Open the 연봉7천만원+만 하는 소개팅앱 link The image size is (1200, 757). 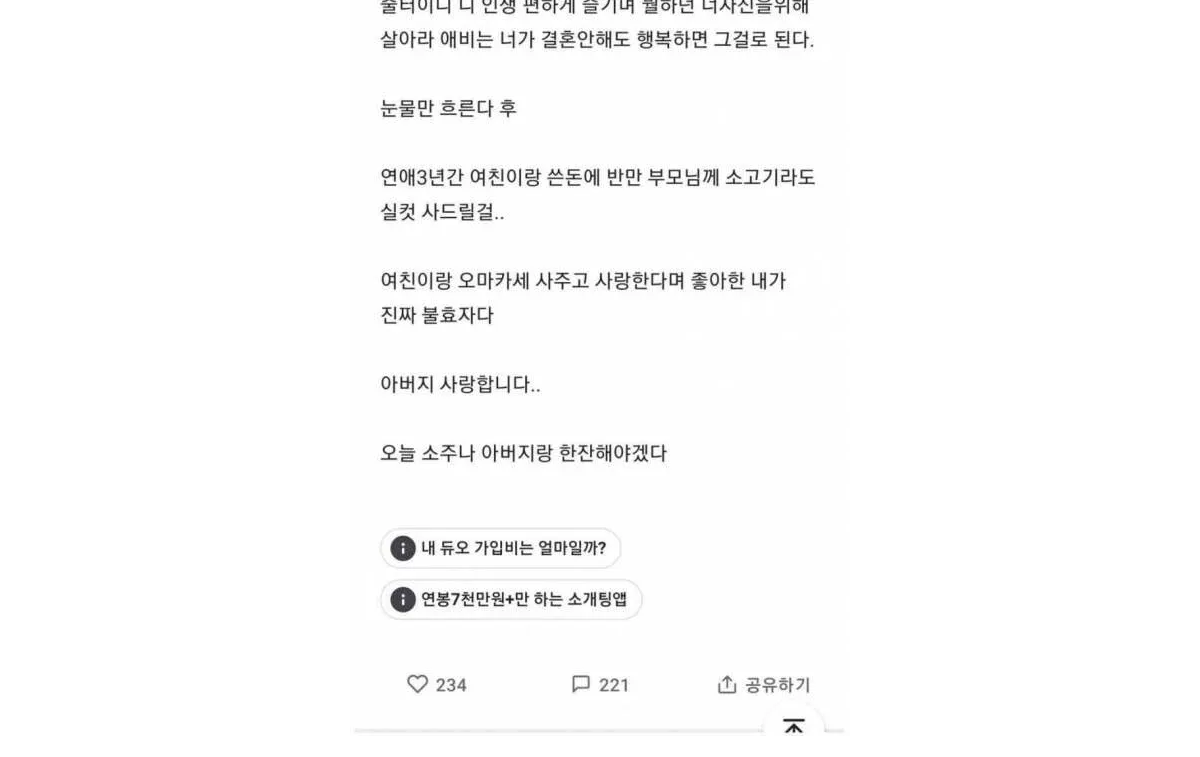coord(511,600)
